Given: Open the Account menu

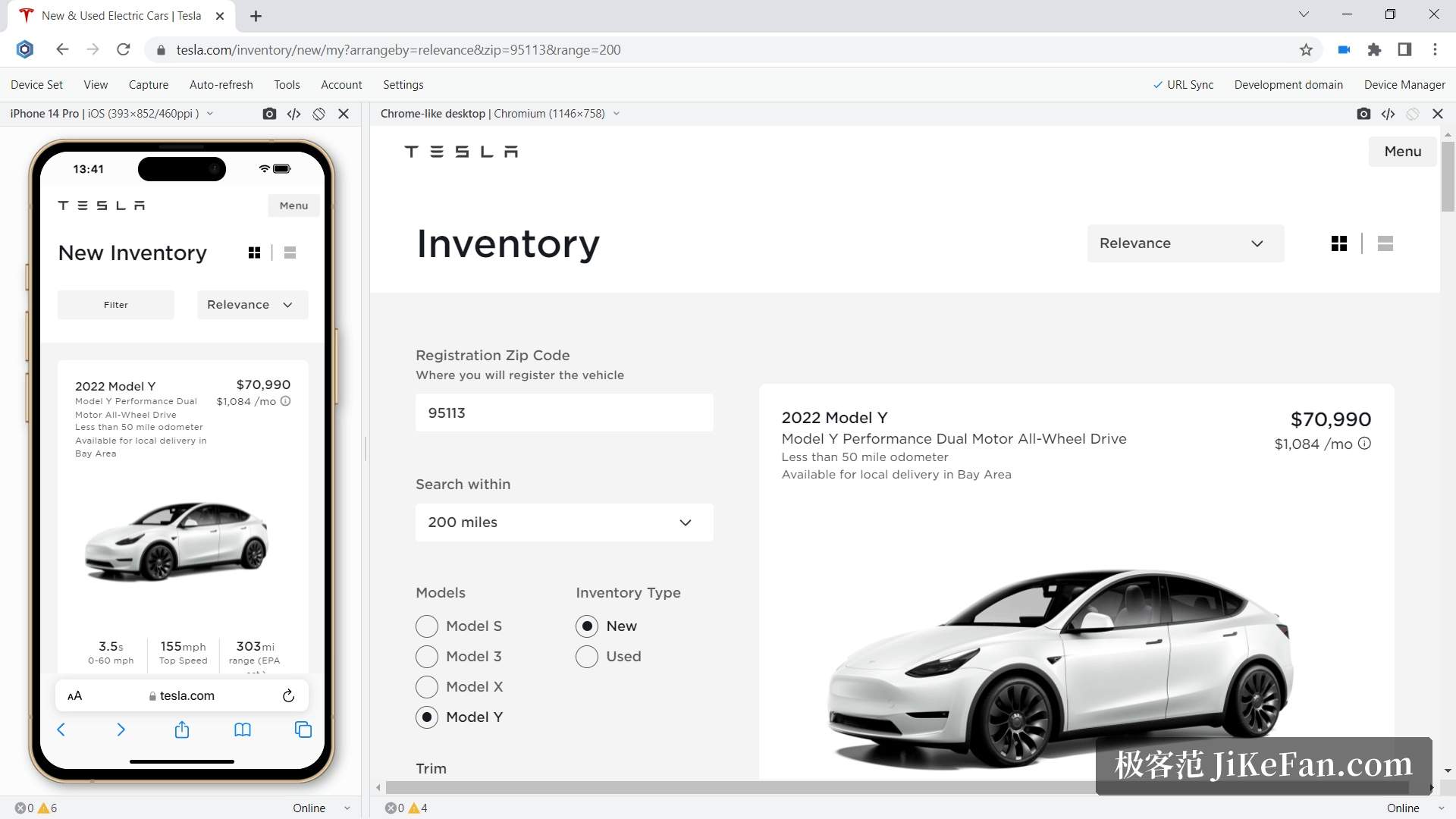Looking at the screenshot, I should (x=341, y=85).
